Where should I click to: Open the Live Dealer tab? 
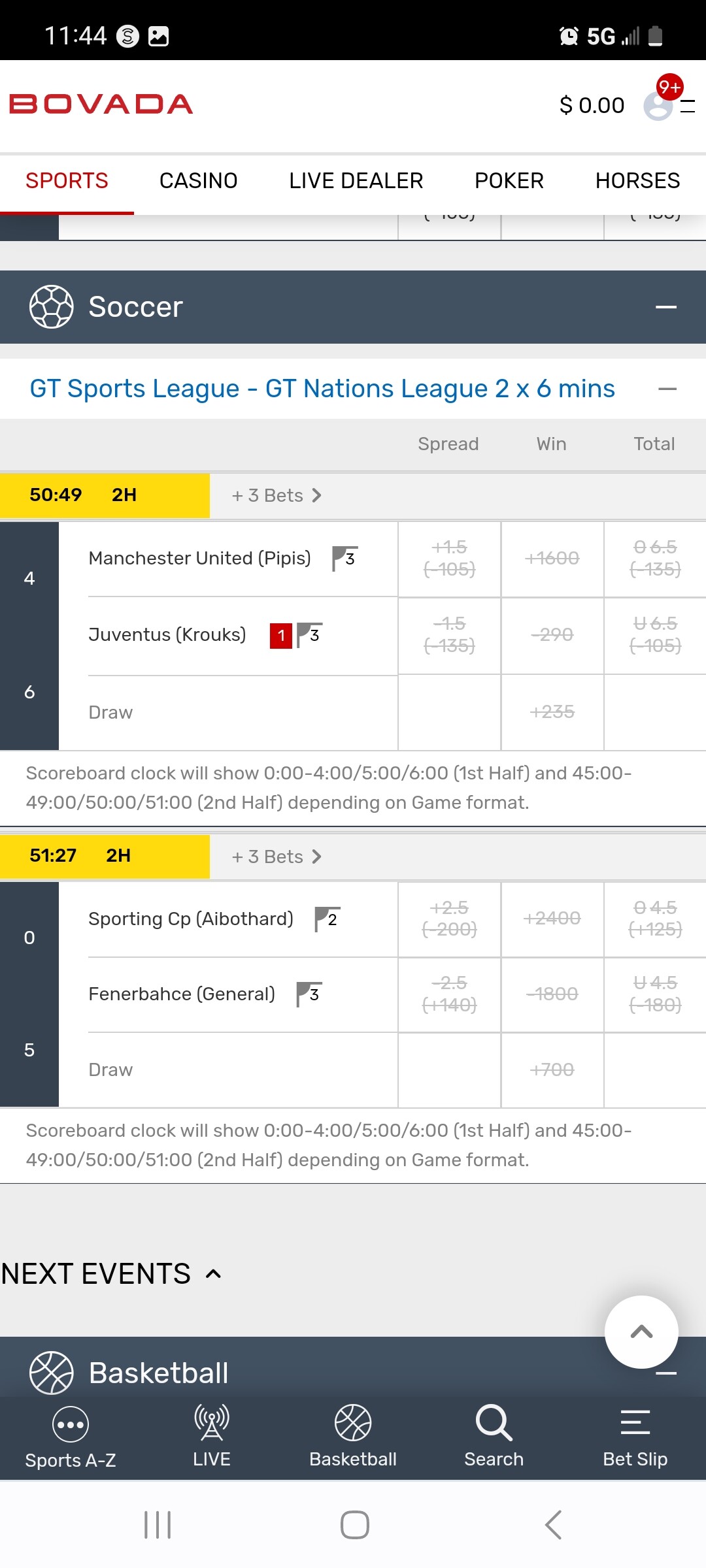tap(356, 181)
